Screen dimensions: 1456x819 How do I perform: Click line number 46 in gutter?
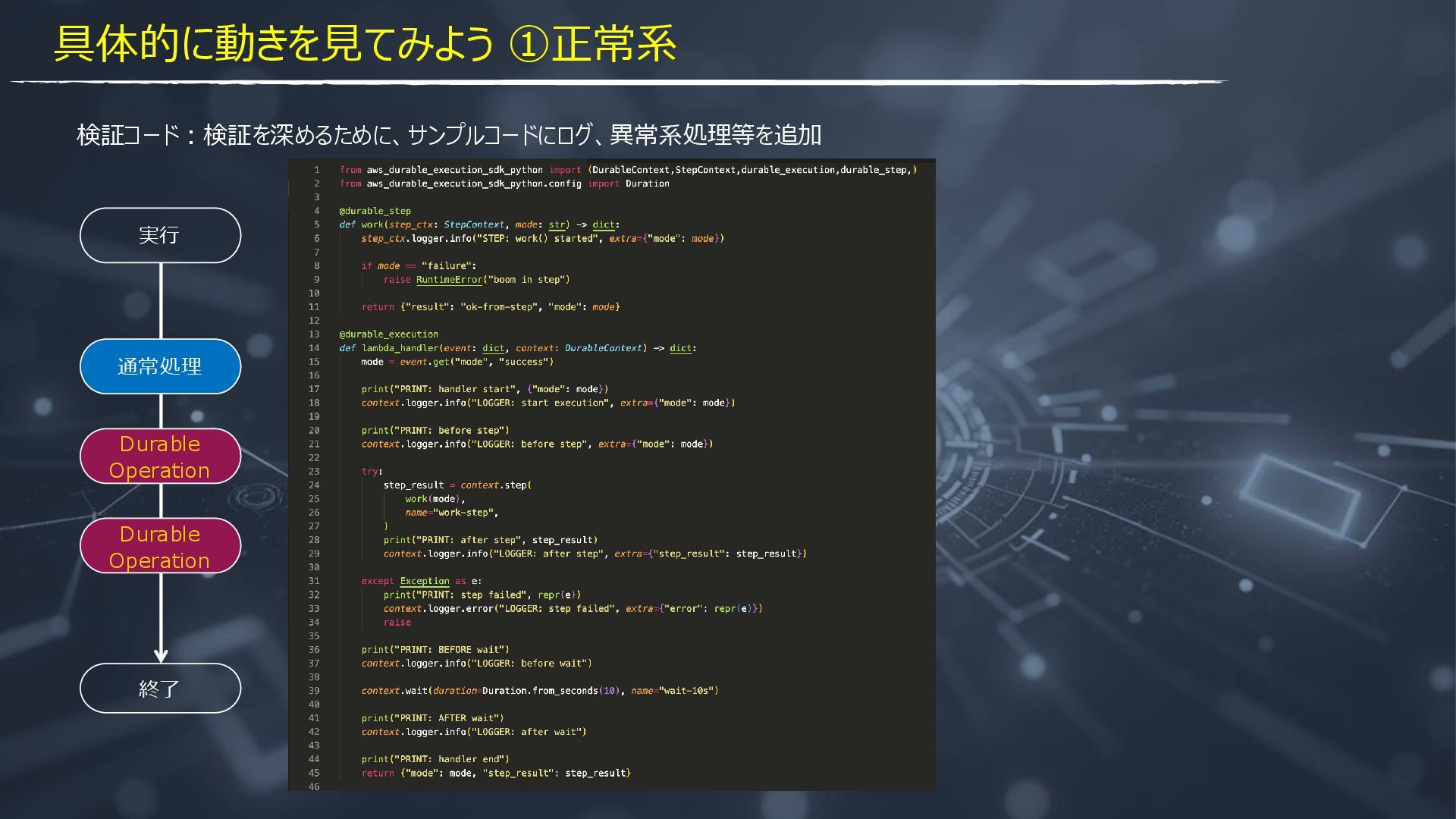[x=314, y=786]
